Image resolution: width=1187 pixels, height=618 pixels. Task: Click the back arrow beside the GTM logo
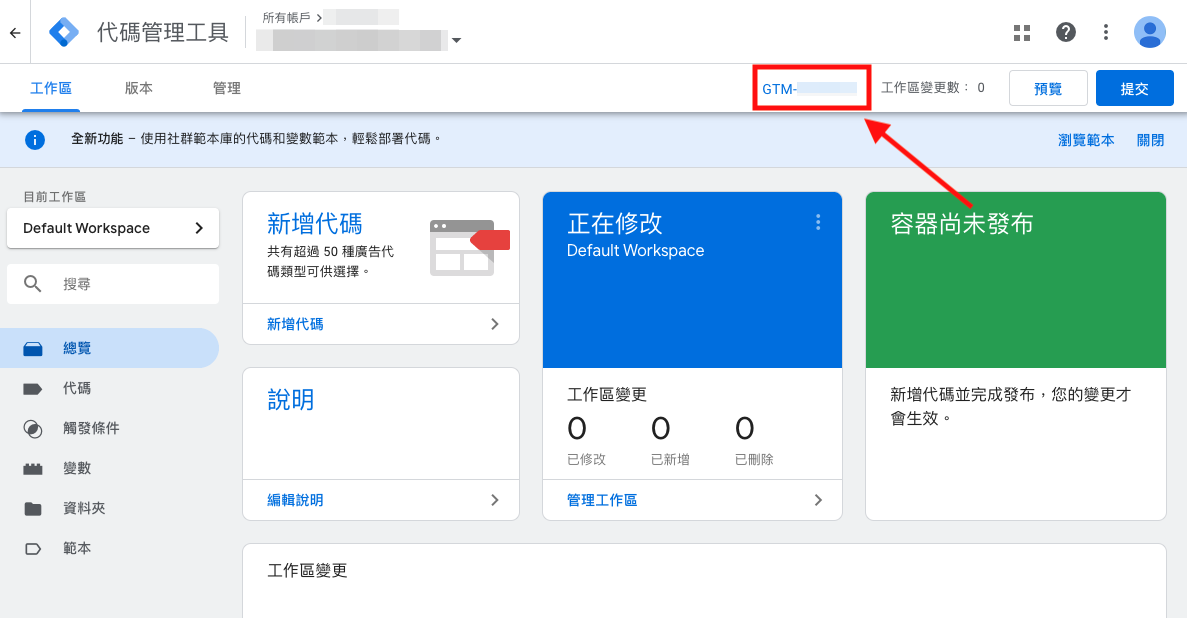coord(16,32)
